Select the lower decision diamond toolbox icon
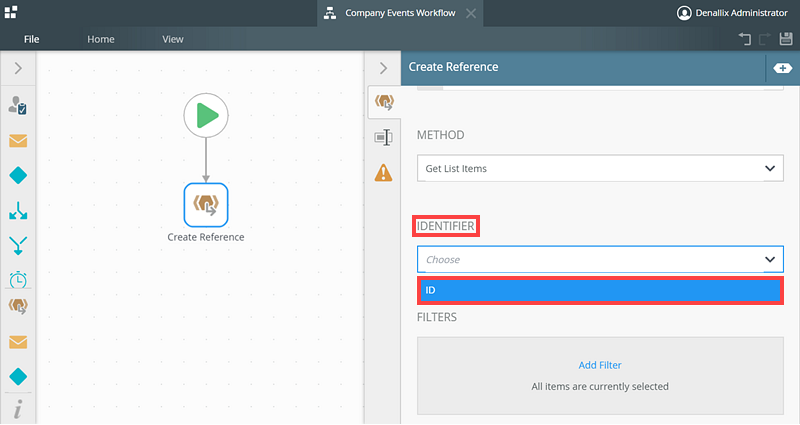Screen dimensions: 800x425 18,377
